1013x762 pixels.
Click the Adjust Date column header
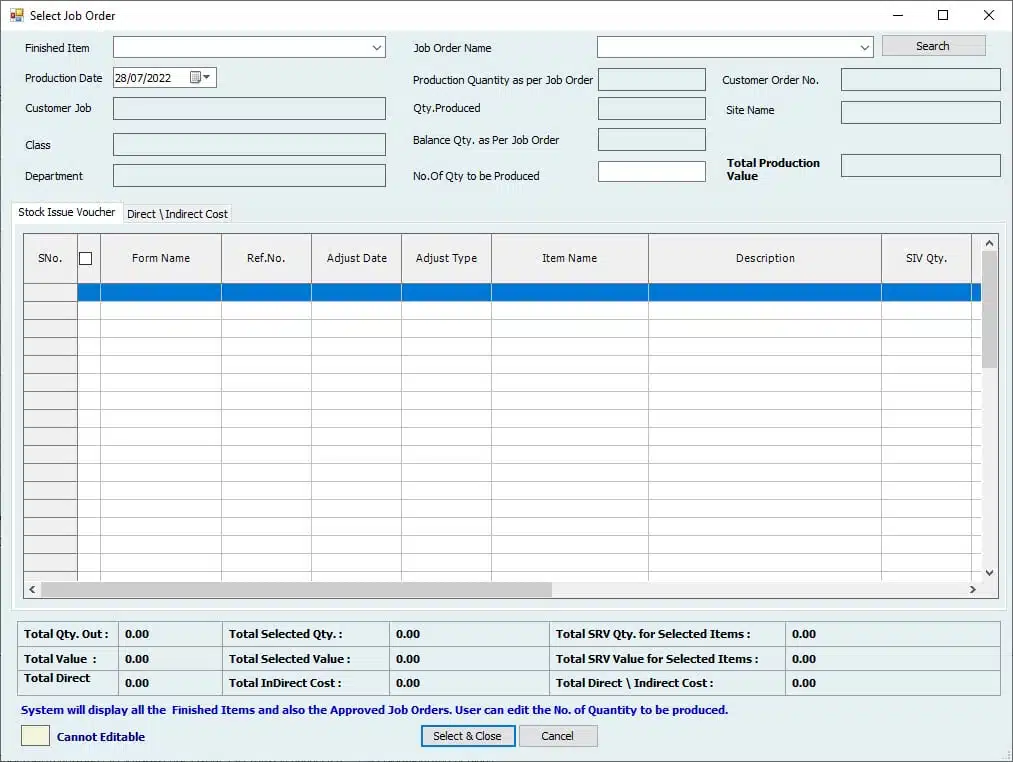(x=357, y=258)
